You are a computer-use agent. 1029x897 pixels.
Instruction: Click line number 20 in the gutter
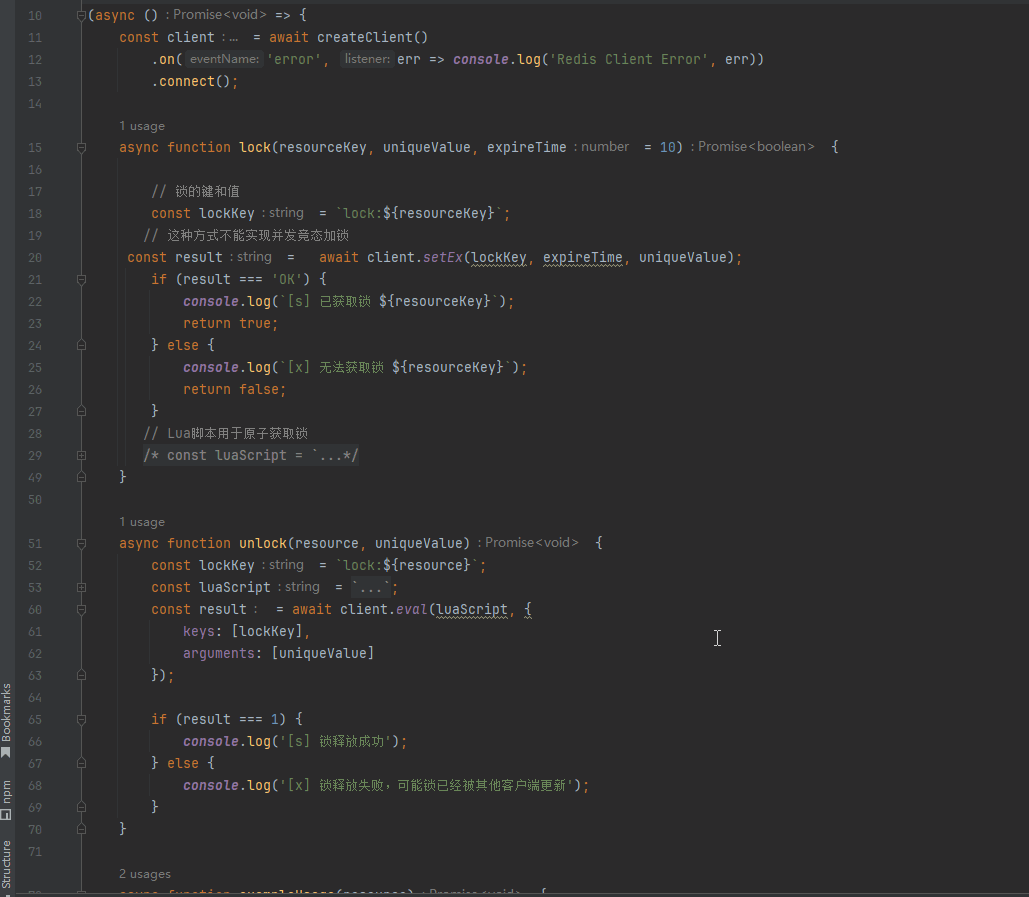(35, 258)
